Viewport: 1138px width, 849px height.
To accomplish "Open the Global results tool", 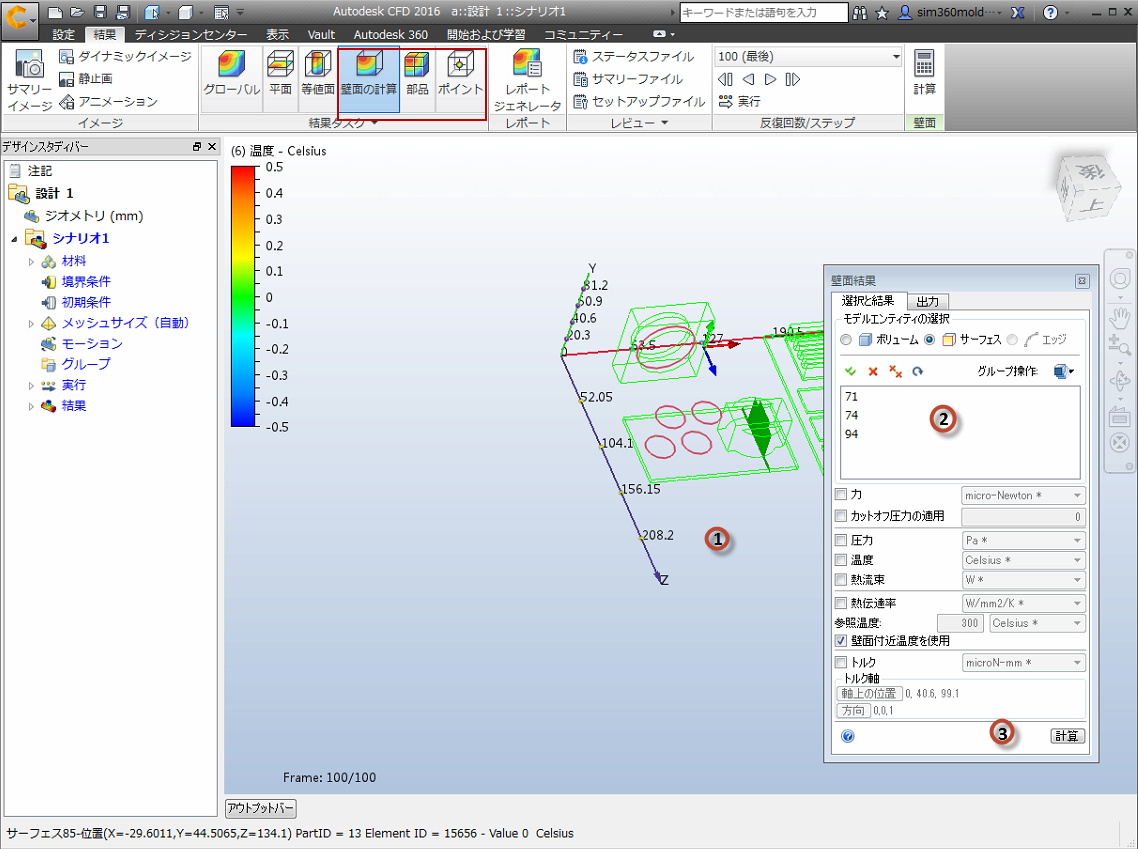I will tap(232, 73).
